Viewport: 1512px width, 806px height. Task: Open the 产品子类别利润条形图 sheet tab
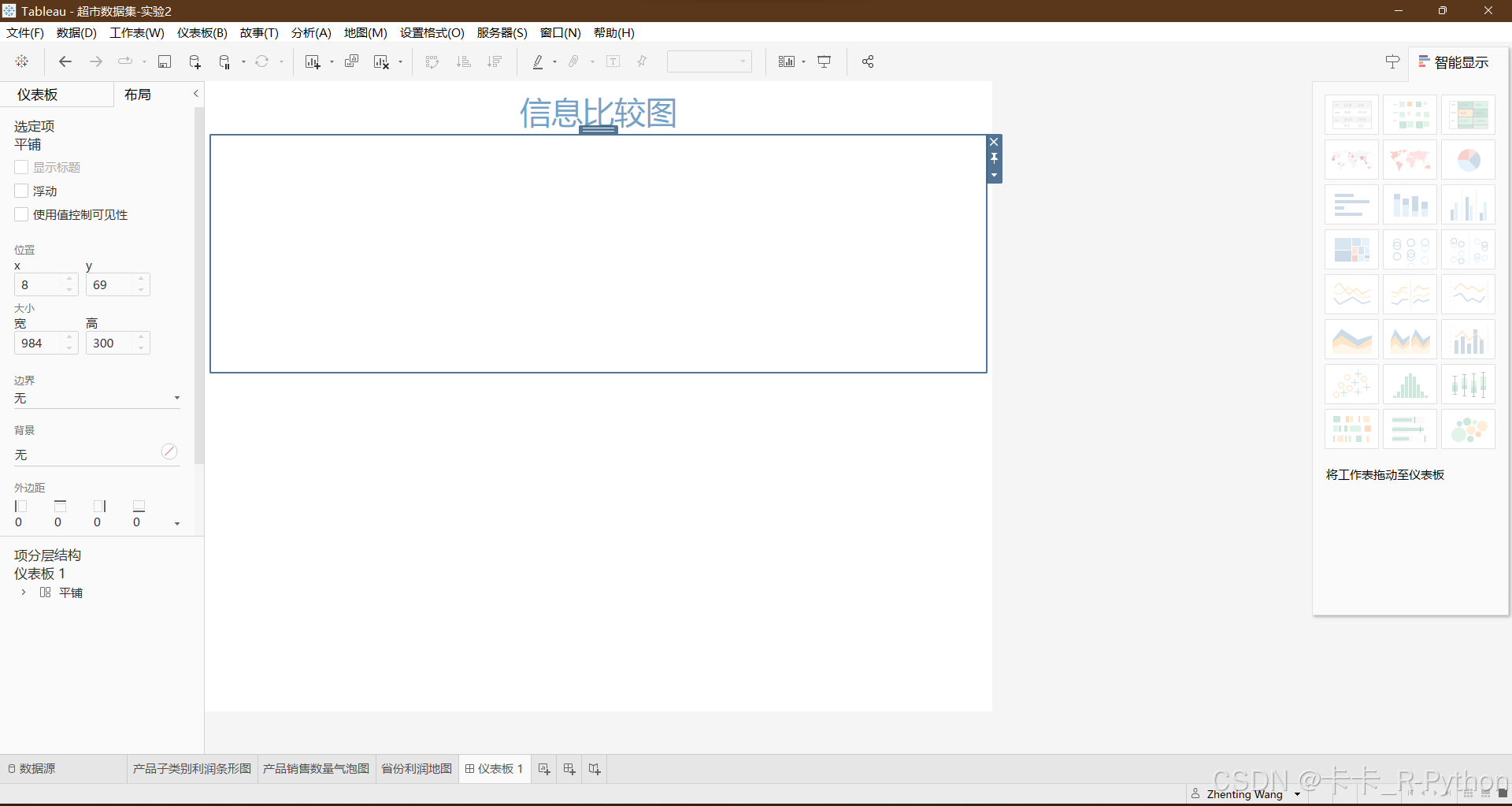click(x=192, y=768)
